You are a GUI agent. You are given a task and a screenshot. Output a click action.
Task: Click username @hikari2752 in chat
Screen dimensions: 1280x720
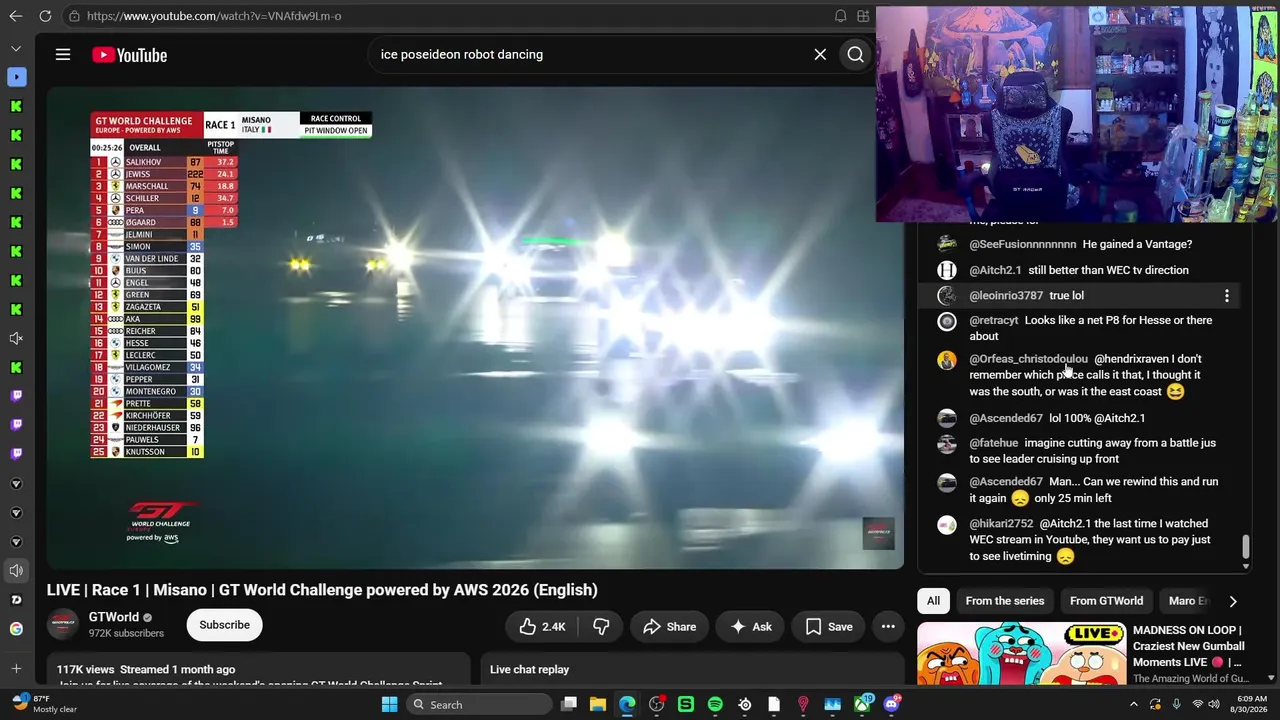click(x=1001, y=524)
